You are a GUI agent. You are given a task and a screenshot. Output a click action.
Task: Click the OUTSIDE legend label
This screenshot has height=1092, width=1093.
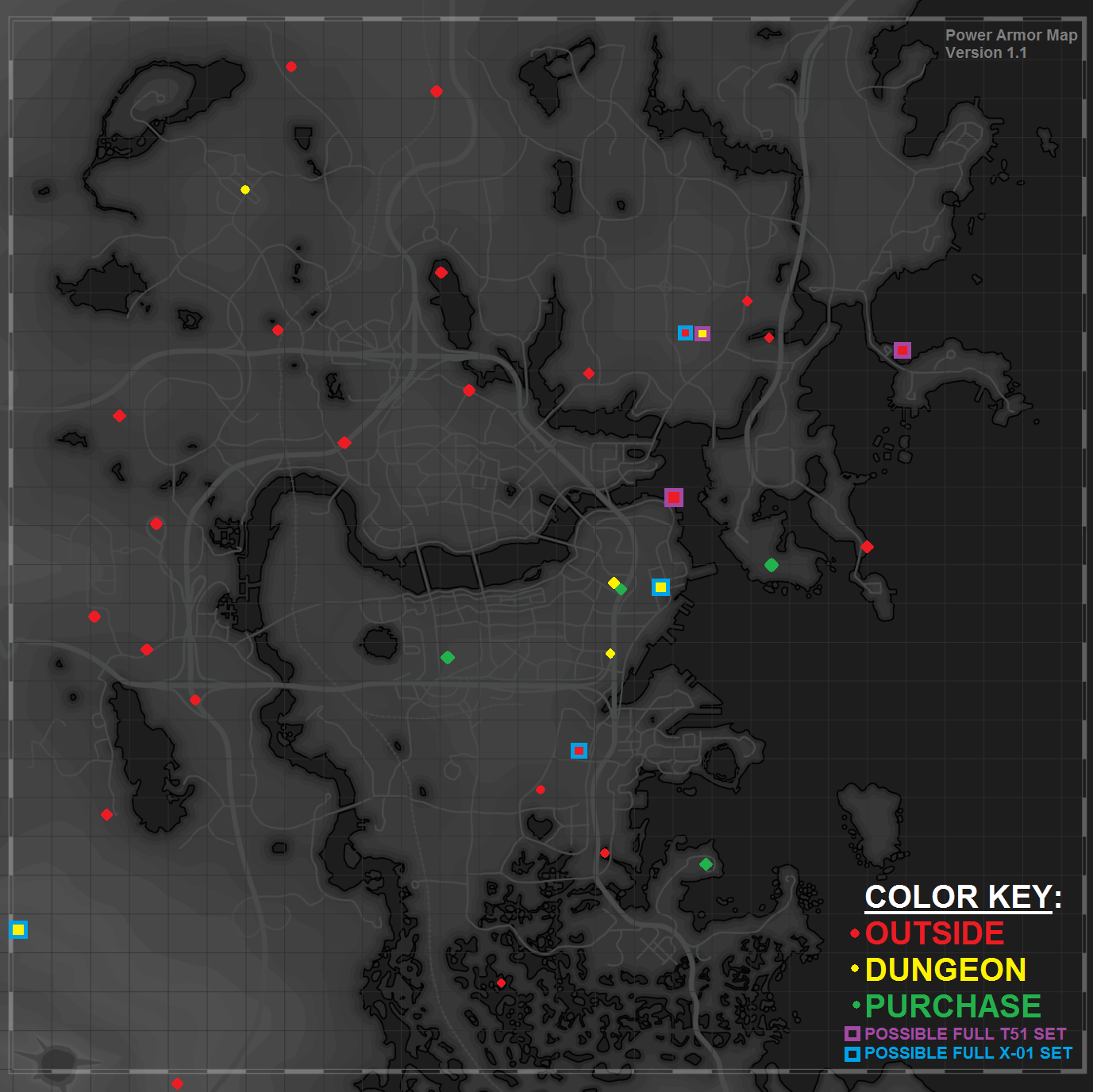click(934, 933)
